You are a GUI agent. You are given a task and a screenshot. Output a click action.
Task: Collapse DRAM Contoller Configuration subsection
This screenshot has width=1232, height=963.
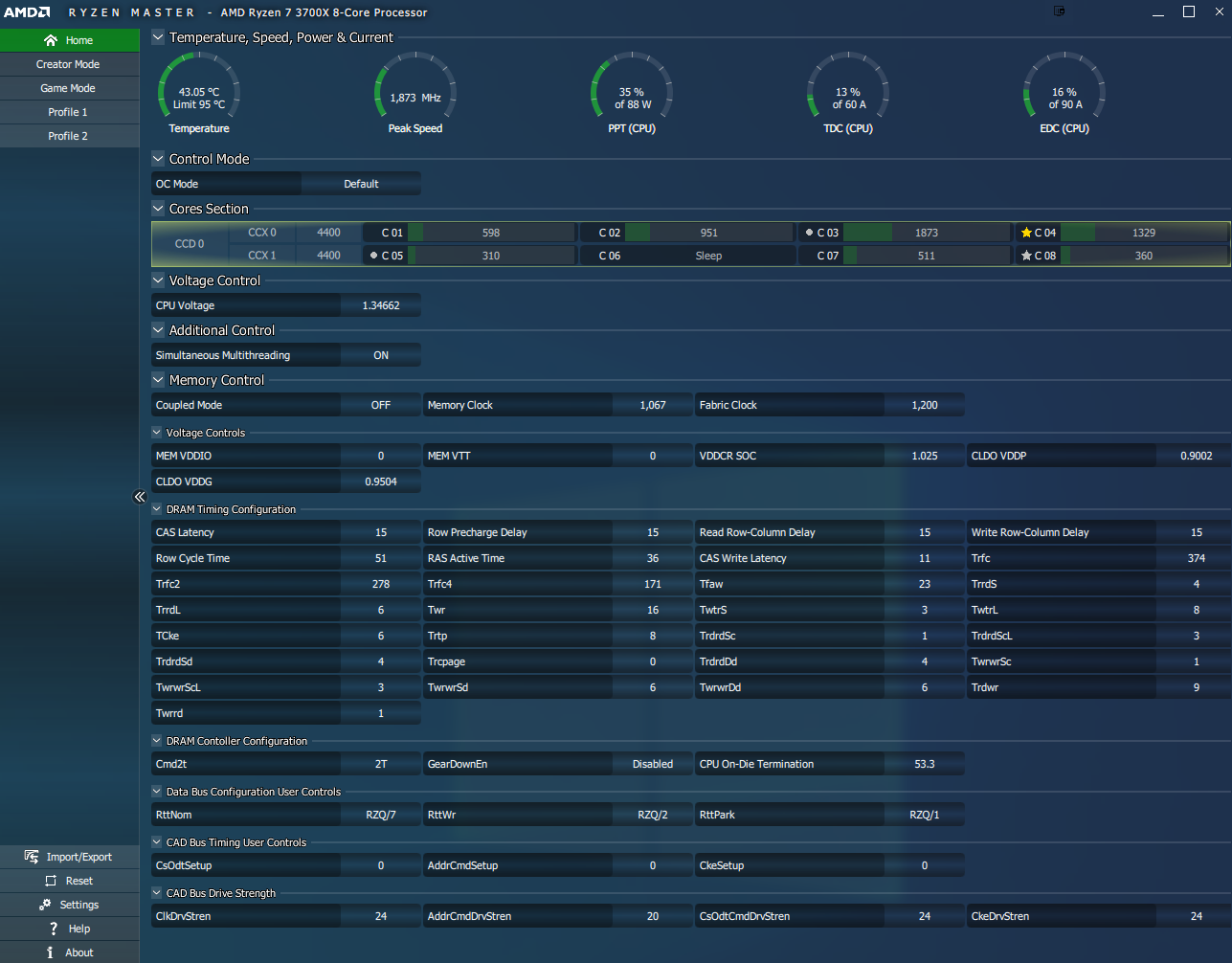click(157, 741)
